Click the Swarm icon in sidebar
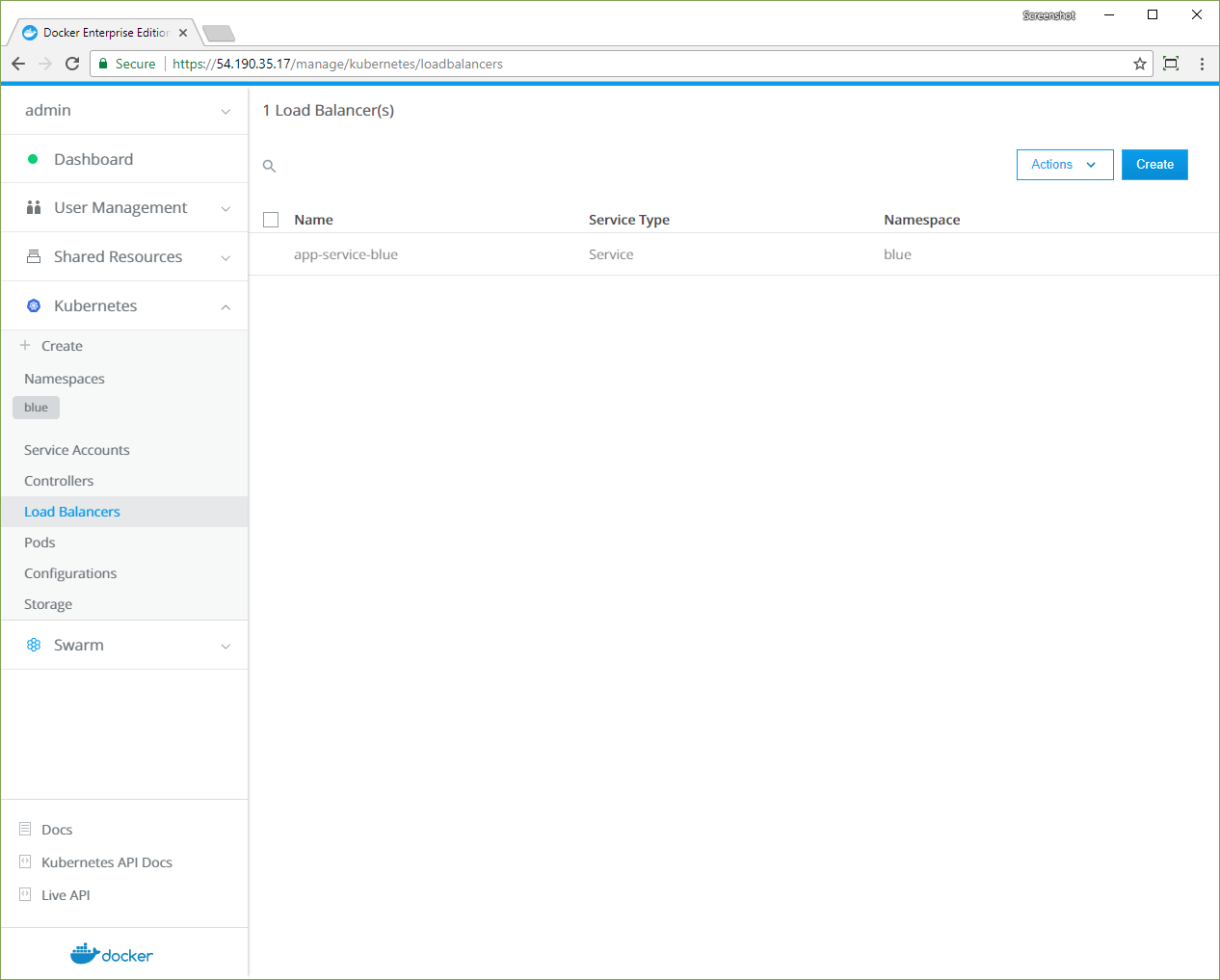The height and width of the screenshot is (980, 1220). pos(34,645)
